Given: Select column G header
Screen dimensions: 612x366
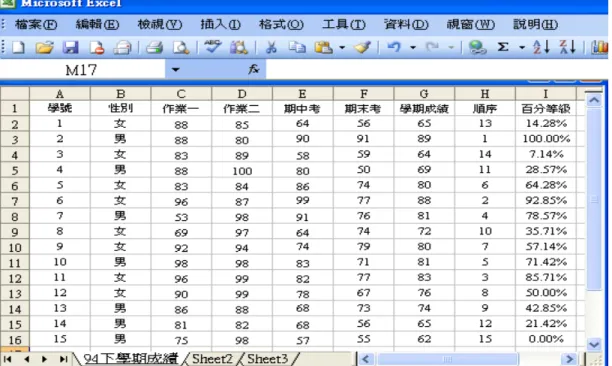Looking at the screenshot, I should [x=424, y=94].
